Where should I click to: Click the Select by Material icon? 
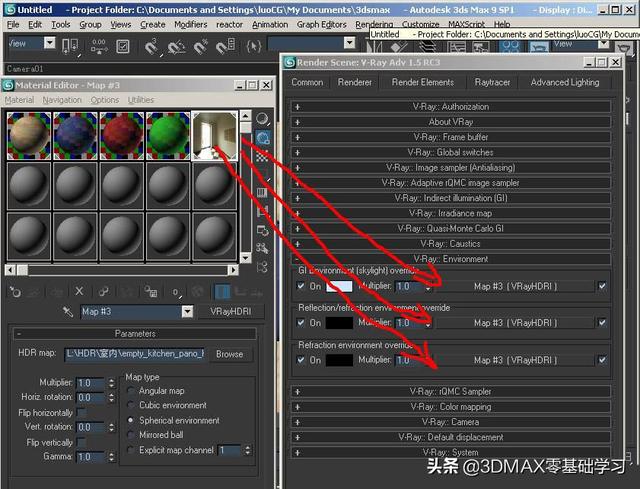(262, 249)
